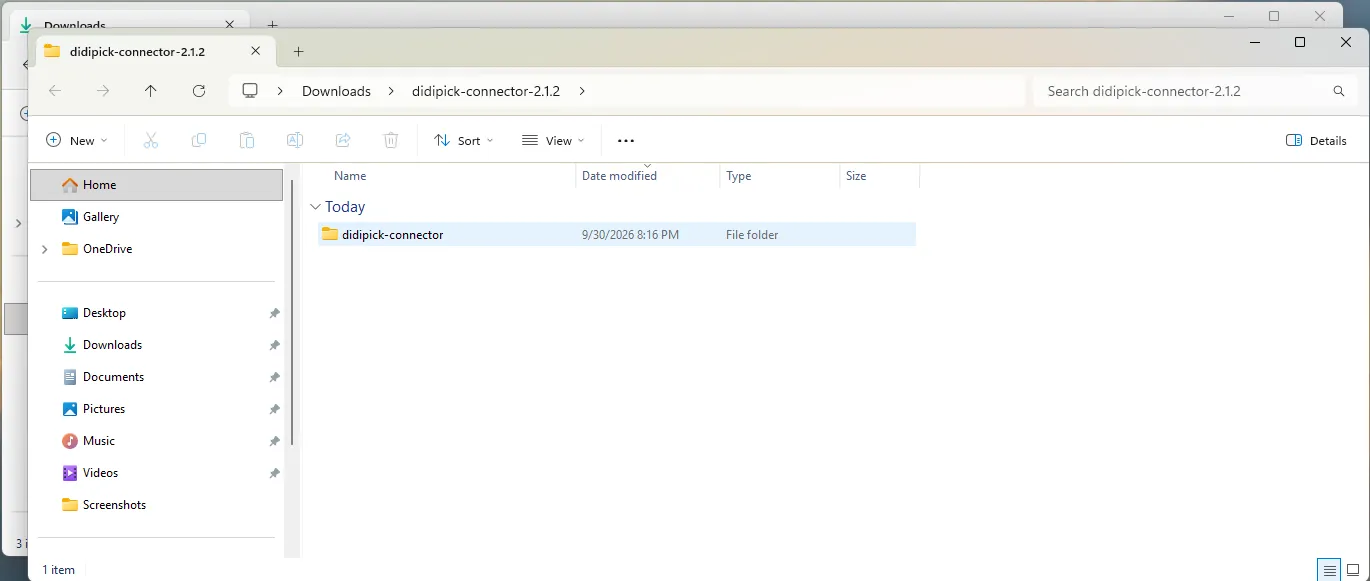Screen dimensions: 1370x581
Task: Click the Share icon in the toolbar
Action: pos(343,141)
